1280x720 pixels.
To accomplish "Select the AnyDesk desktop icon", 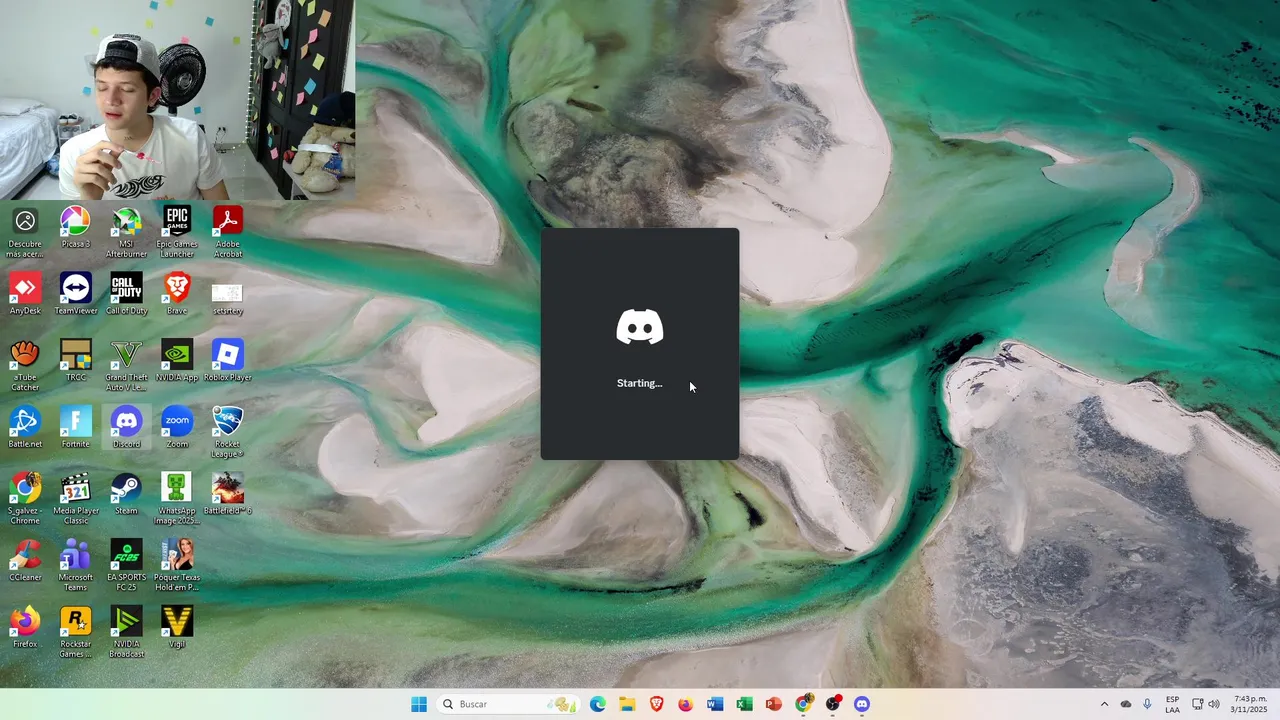I will 25,296.
